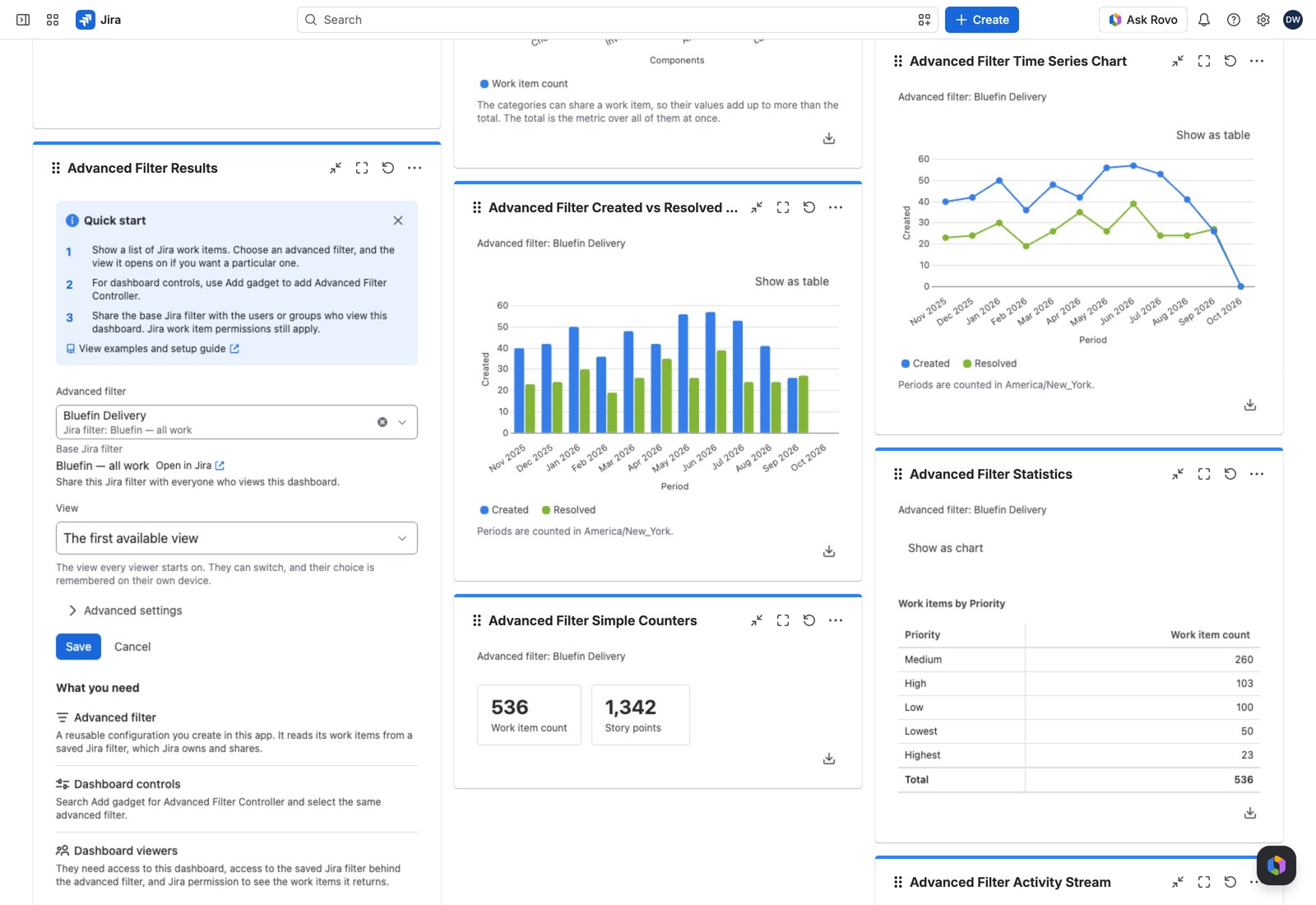Click the Save button
1316x905 pixels.
pos(79,647)
